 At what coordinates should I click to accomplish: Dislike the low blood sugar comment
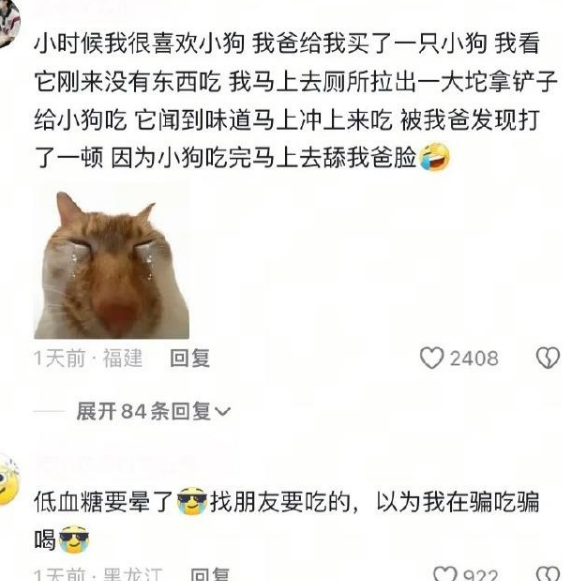point(548,574)
